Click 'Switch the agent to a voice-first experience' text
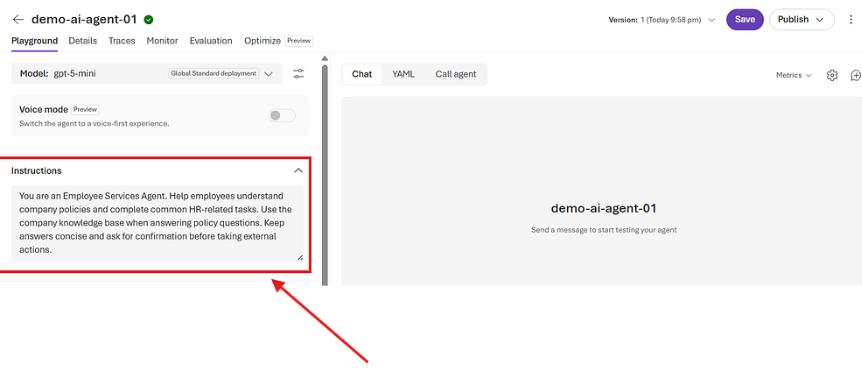This screenshot has height=371, width=862. click(x=94, y=124)
